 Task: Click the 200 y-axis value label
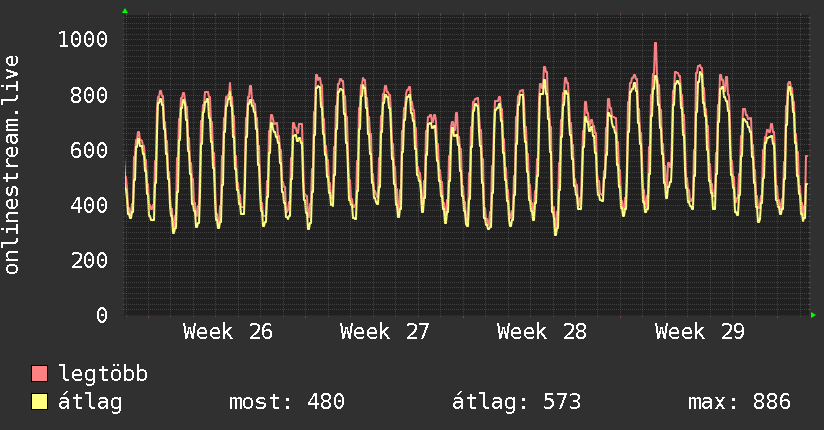tap(89, 260)
